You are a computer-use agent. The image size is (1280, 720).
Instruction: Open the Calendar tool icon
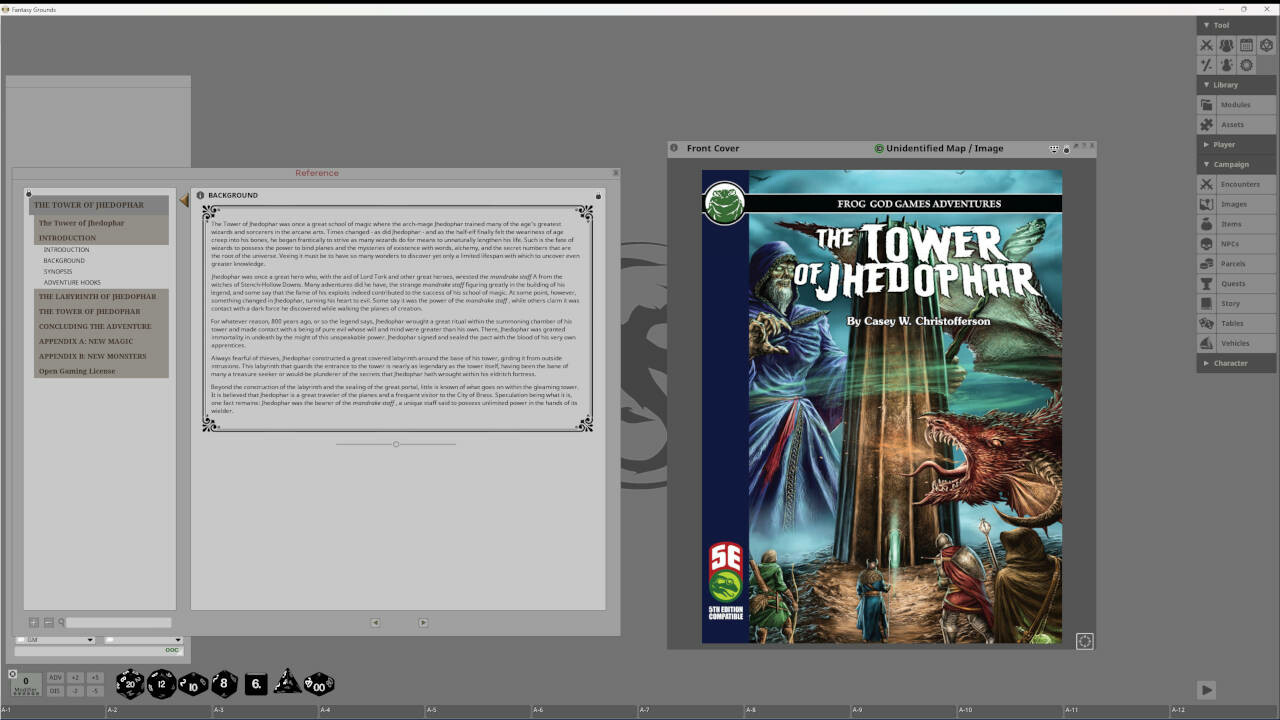tap(1244, 45)
